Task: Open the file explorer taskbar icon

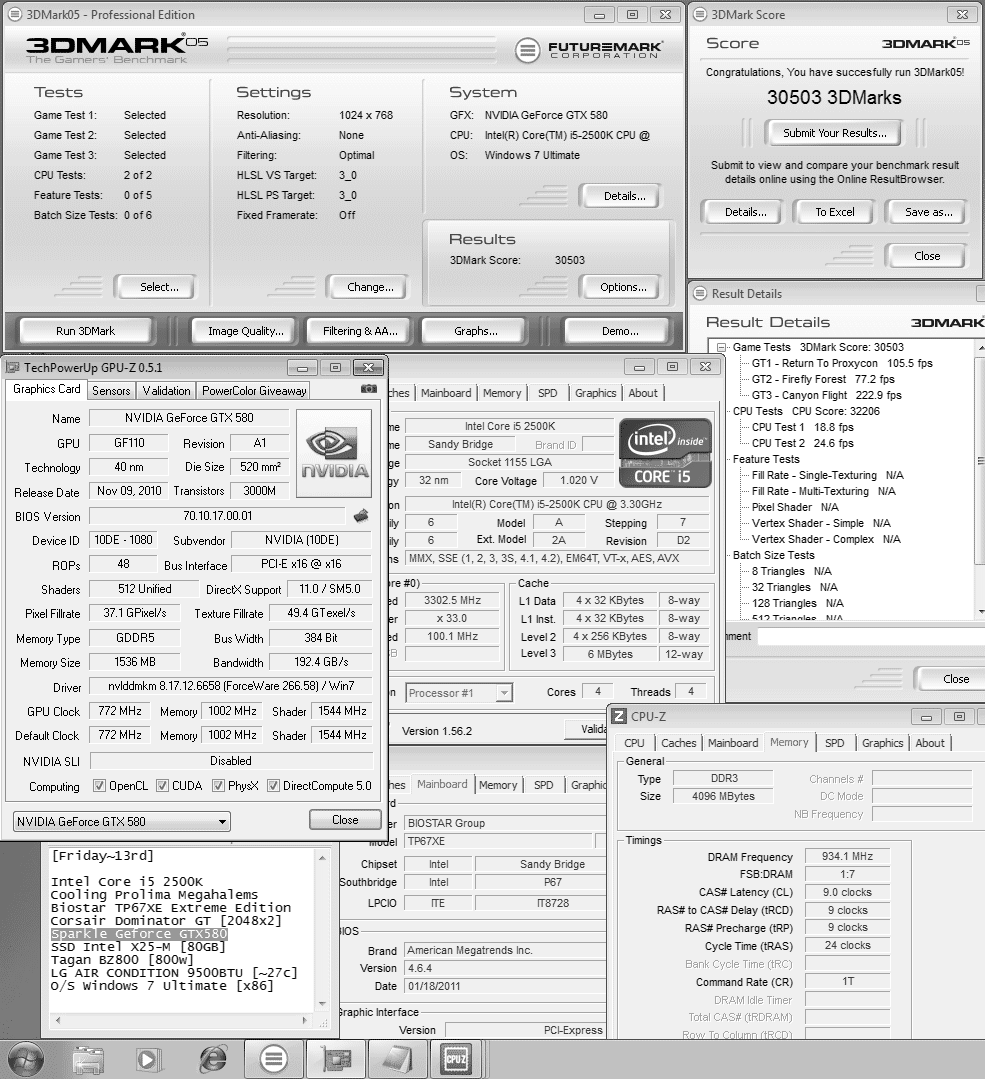Action: tap(88, 1060)
